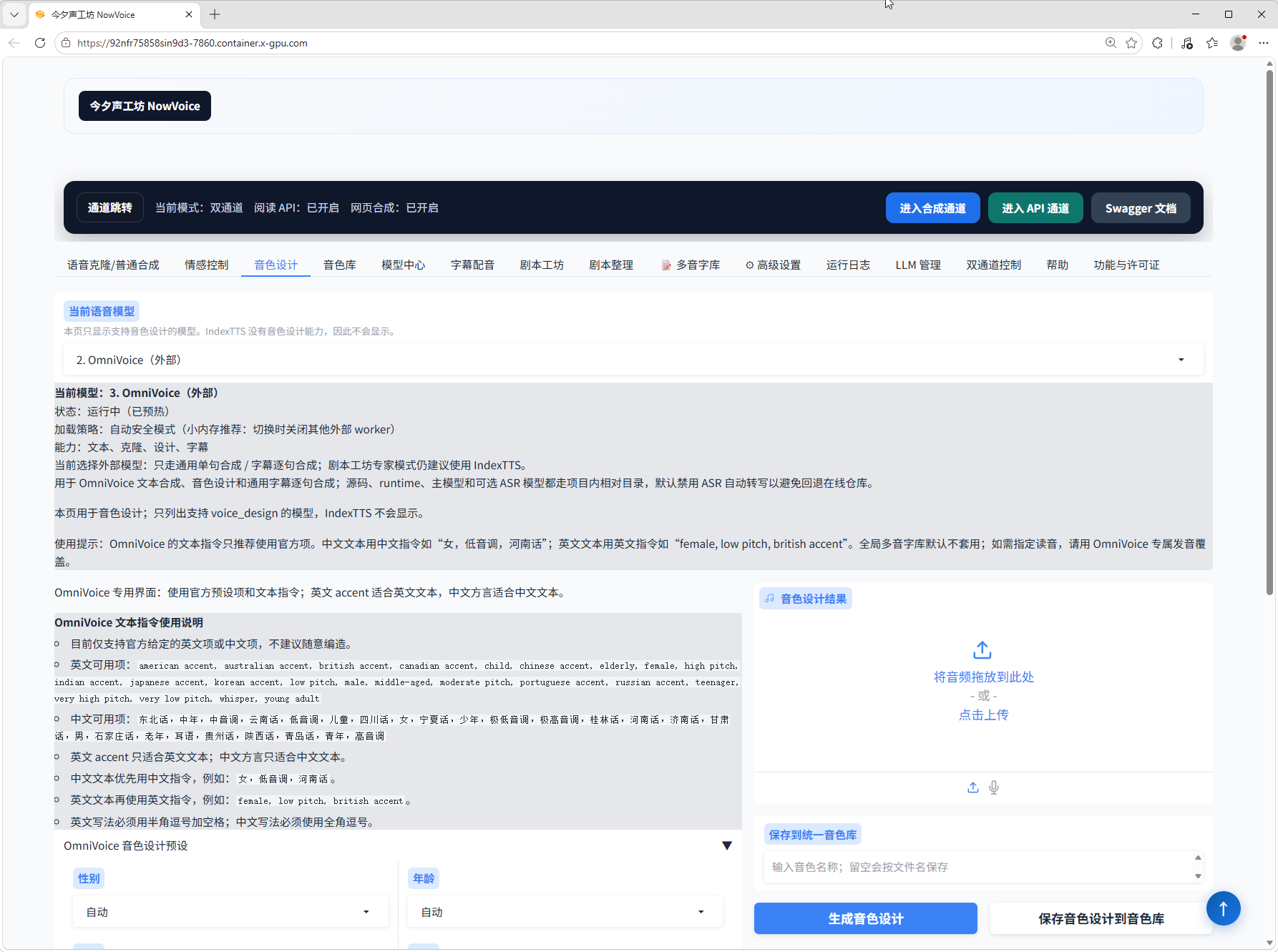1278x952 pixels.
Task: Click the small upload icon beside the microphone
Action: pos(973,787)
